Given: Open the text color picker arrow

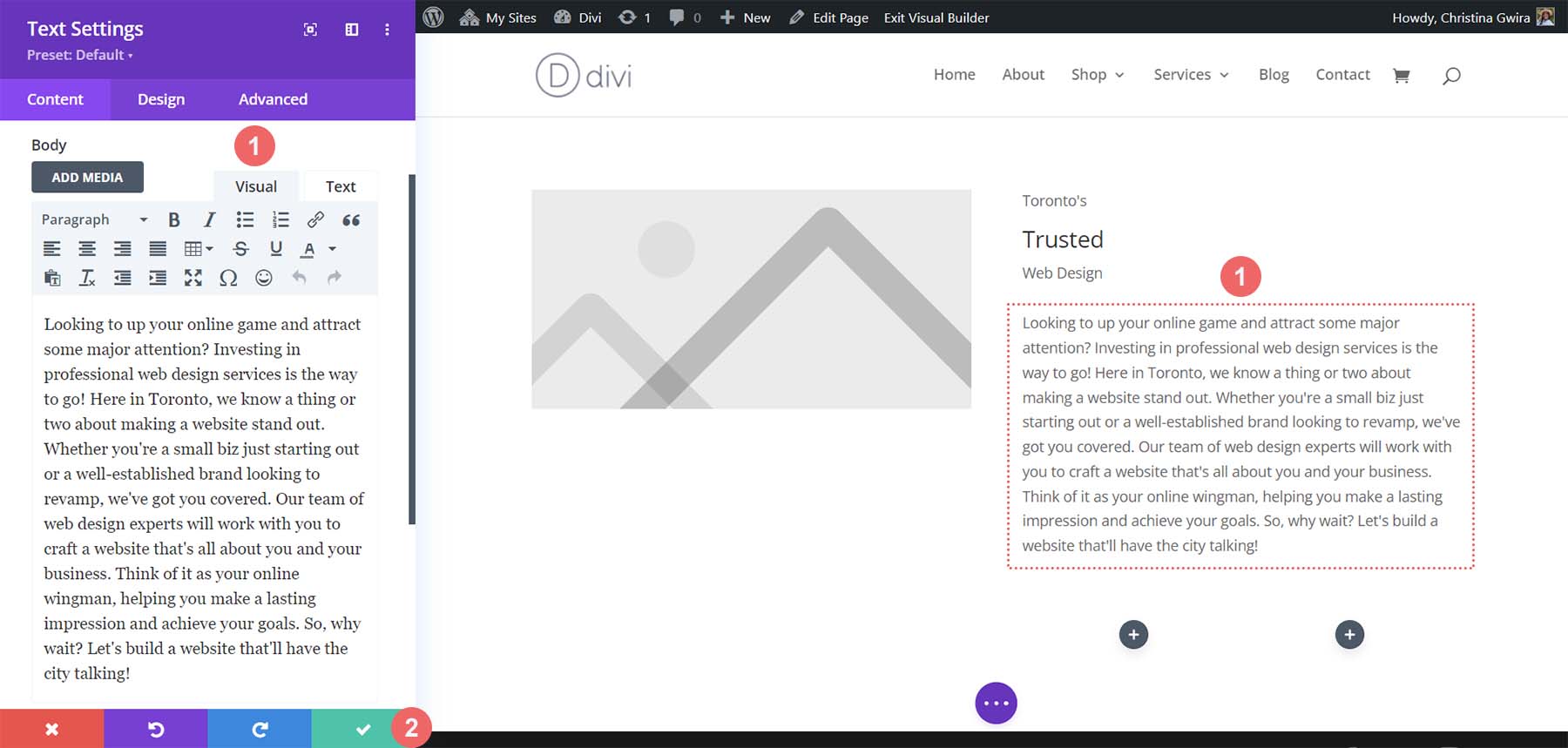Looking at the screenshot, I should pos(332,249).
